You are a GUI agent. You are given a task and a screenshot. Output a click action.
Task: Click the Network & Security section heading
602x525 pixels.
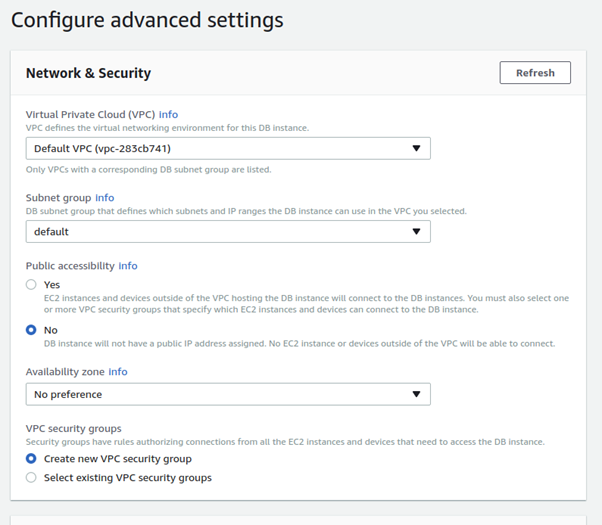click(88, 73)
